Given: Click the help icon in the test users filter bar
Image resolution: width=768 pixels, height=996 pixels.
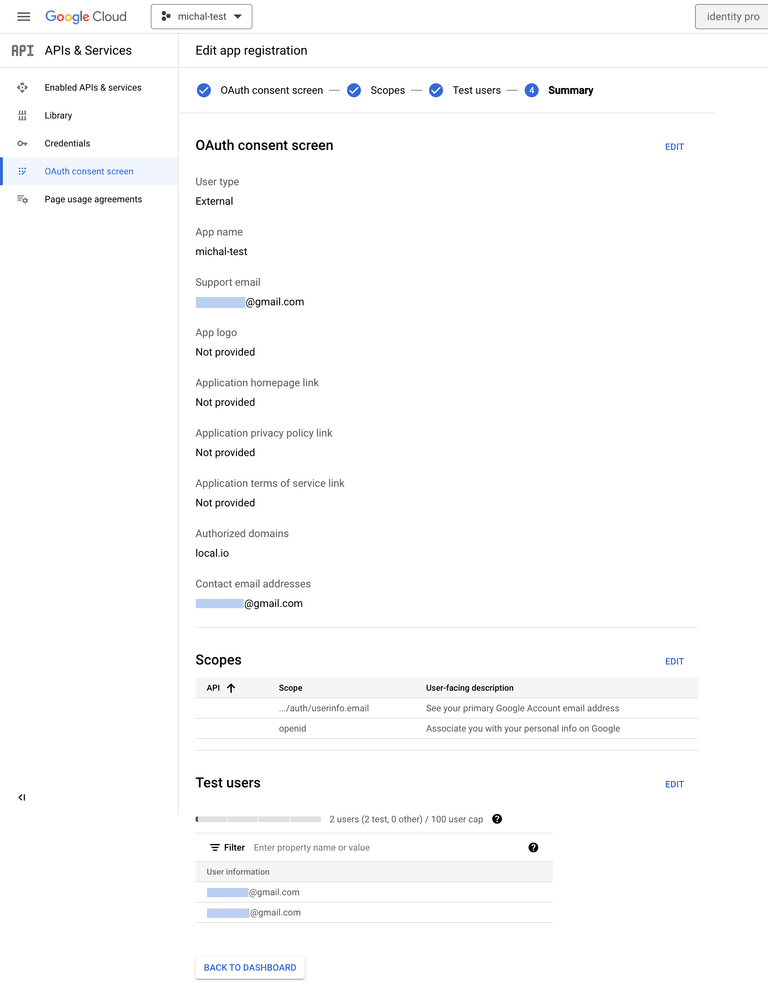Looking at the screenshot, I should pos(533,847).
